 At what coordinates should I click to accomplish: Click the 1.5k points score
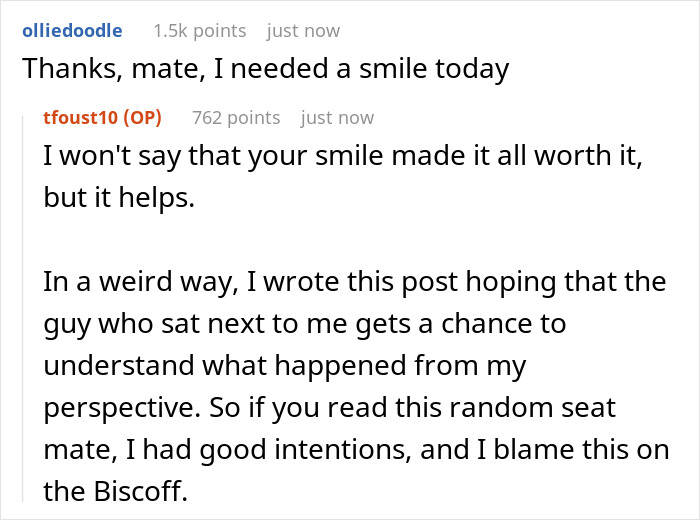point(199,30)
